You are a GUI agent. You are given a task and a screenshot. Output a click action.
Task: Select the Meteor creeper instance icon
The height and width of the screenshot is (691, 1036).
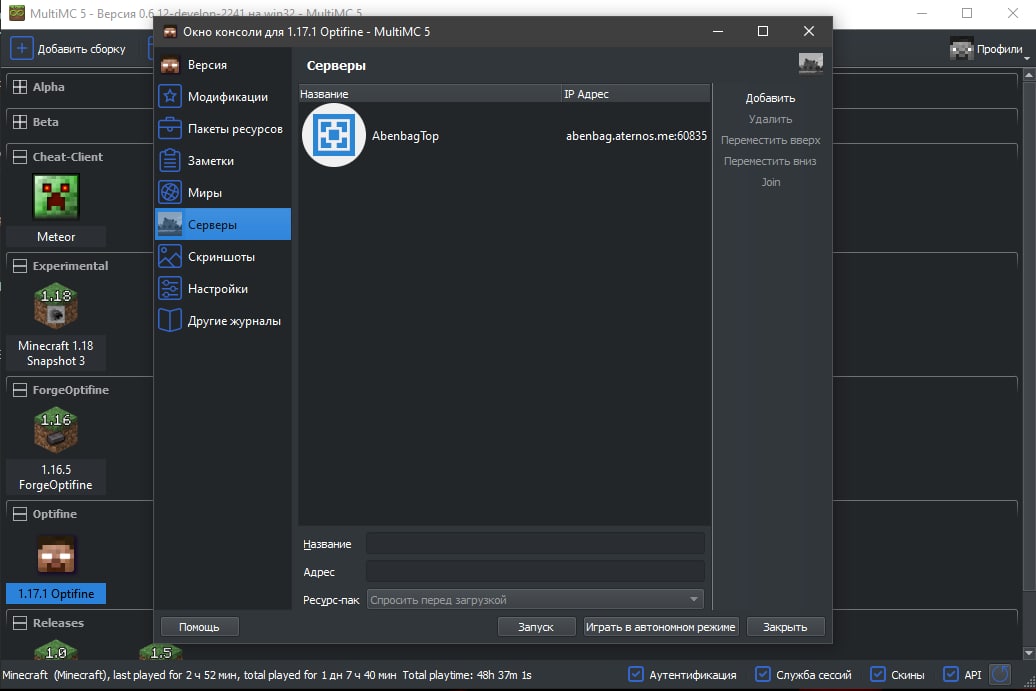coord(56,196)
